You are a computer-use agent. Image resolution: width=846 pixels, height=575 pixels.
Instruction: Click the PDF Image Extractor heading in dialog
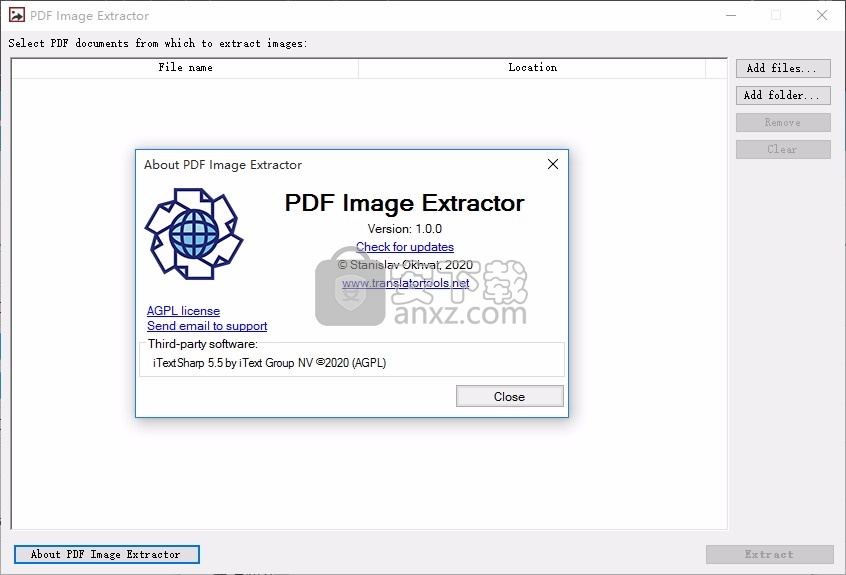pos(404,203)
